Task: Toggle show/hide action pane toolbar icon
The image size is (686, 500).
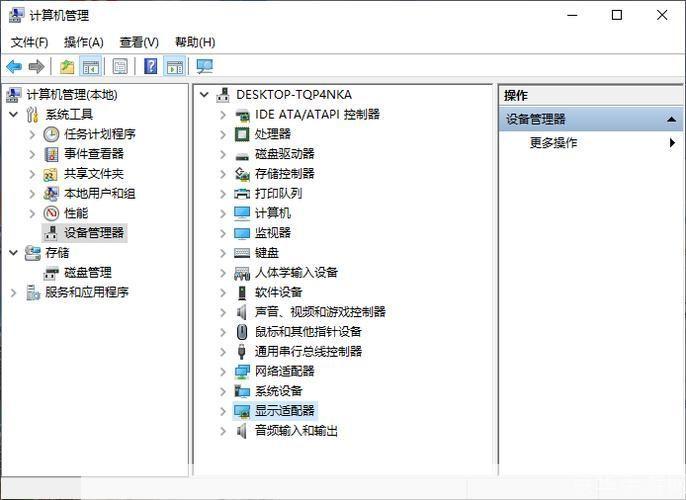Action: pyautogui.click(x=175, y=66)
